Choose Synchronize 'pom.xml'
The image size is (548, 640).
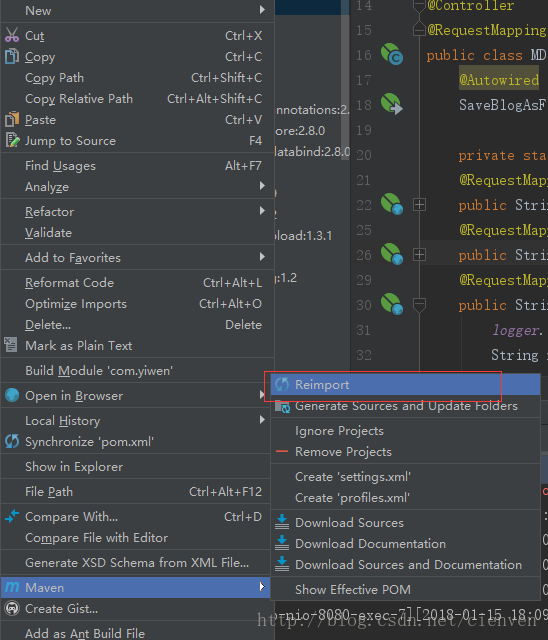pyautogui.click(x=137, y=442)
